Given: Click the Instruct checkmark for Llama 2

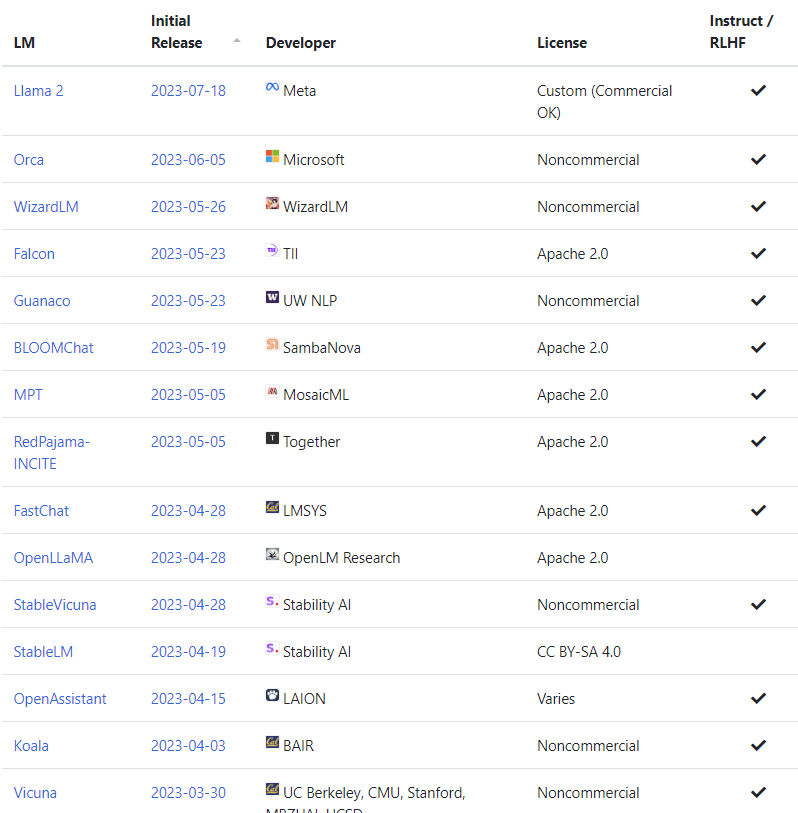Looking at the screenshot, I should [x=758, y=91].
